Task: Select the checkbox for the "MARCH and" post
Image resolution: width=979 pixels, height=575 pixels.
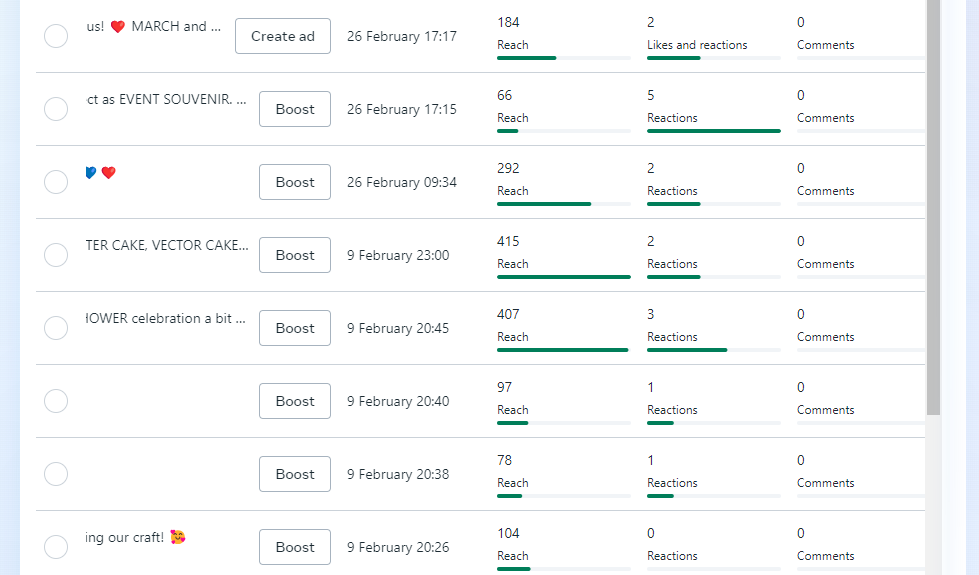Action: coord(56,36)
